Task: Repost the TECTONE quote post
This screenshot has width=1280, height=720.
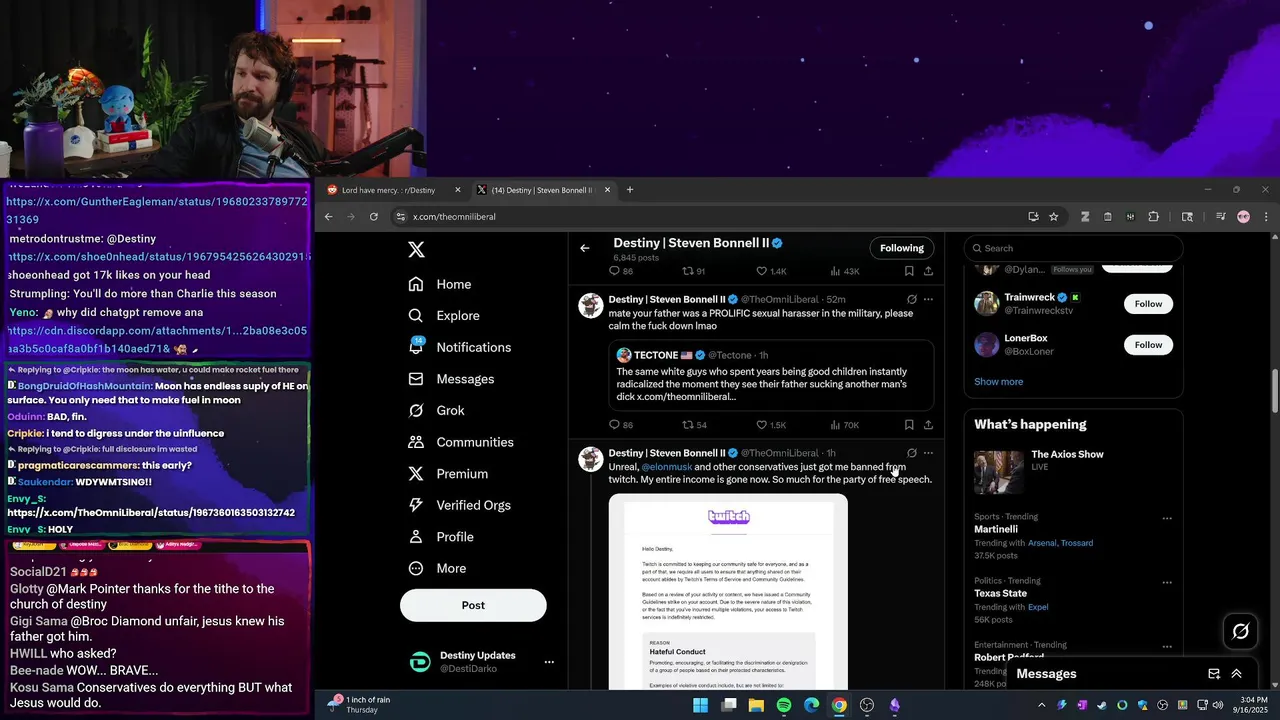Action: pyautogui.click(x=694, y=425)
